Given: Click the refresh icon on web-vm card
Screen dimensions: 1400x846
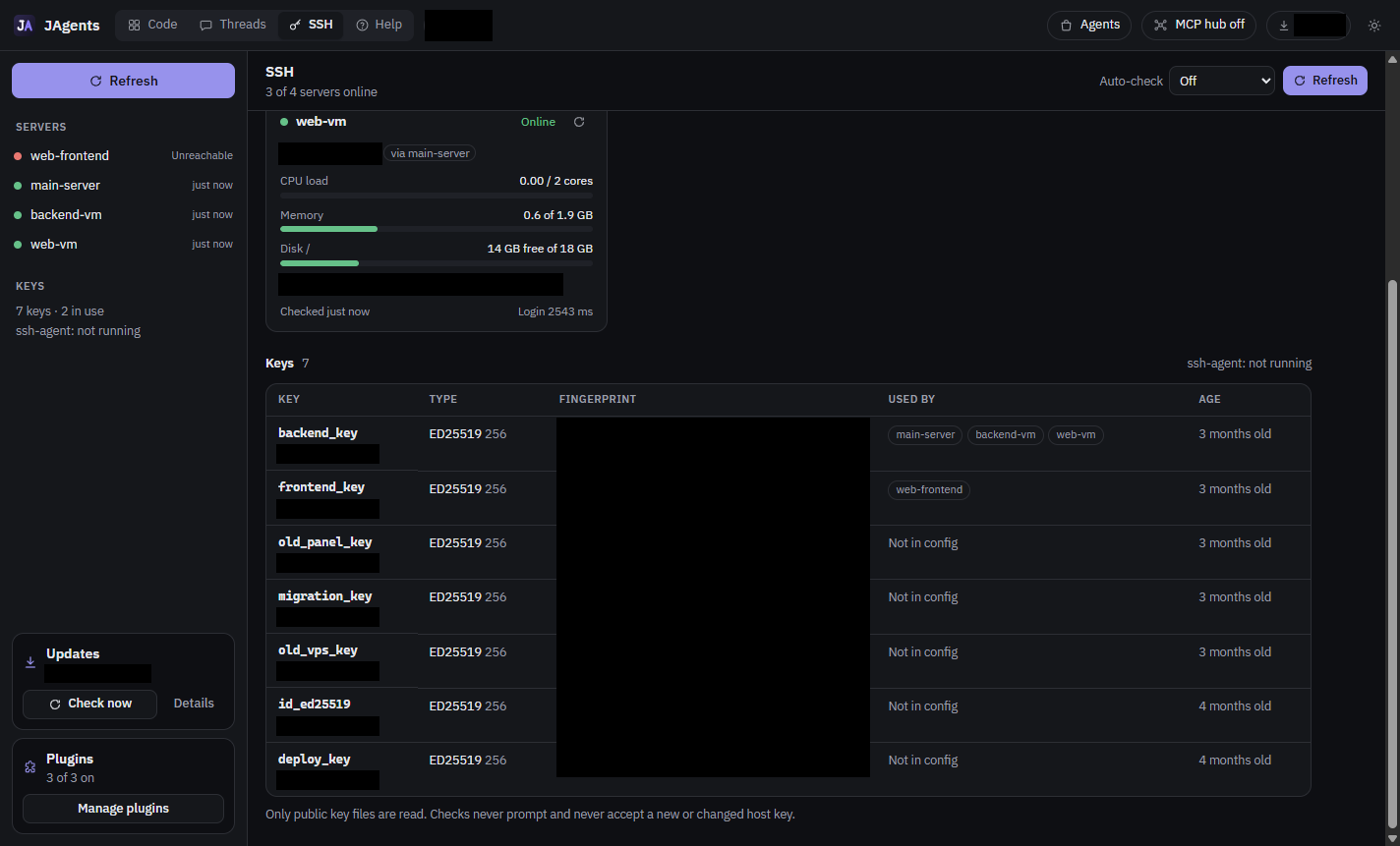Looking at the screenshot, I should 579,122.
